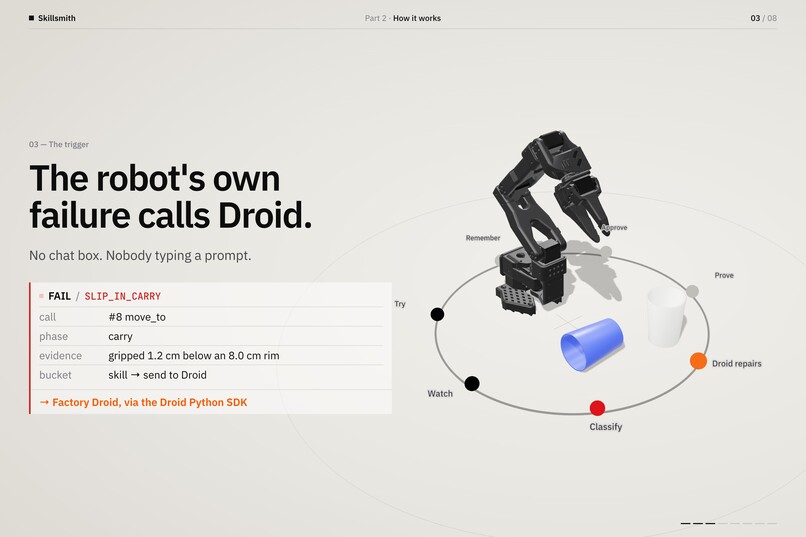Select the black Watch node on the loop
The height and width of the screenshot is (537, 806).
coord(472,383)
